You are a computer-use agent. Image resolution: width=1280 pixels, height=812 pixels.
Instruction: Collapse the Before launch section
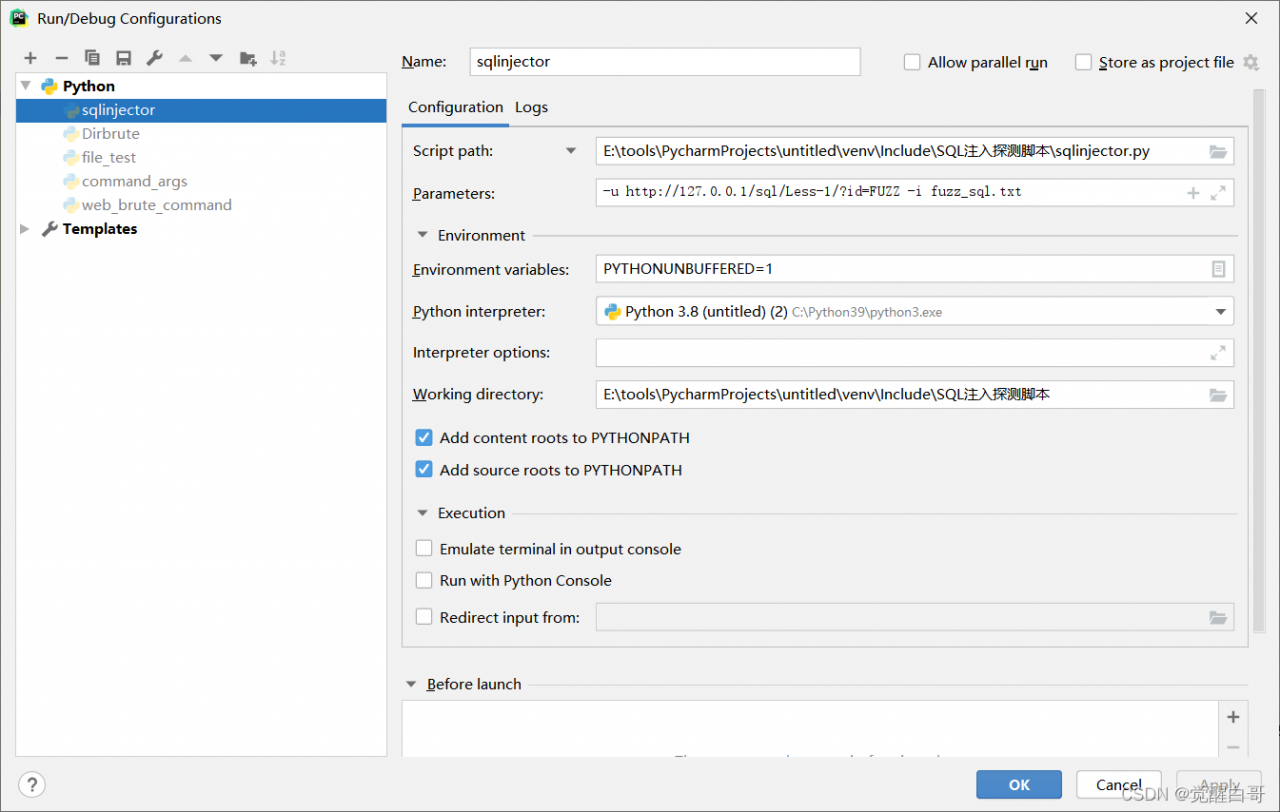[x=411, y=685]
